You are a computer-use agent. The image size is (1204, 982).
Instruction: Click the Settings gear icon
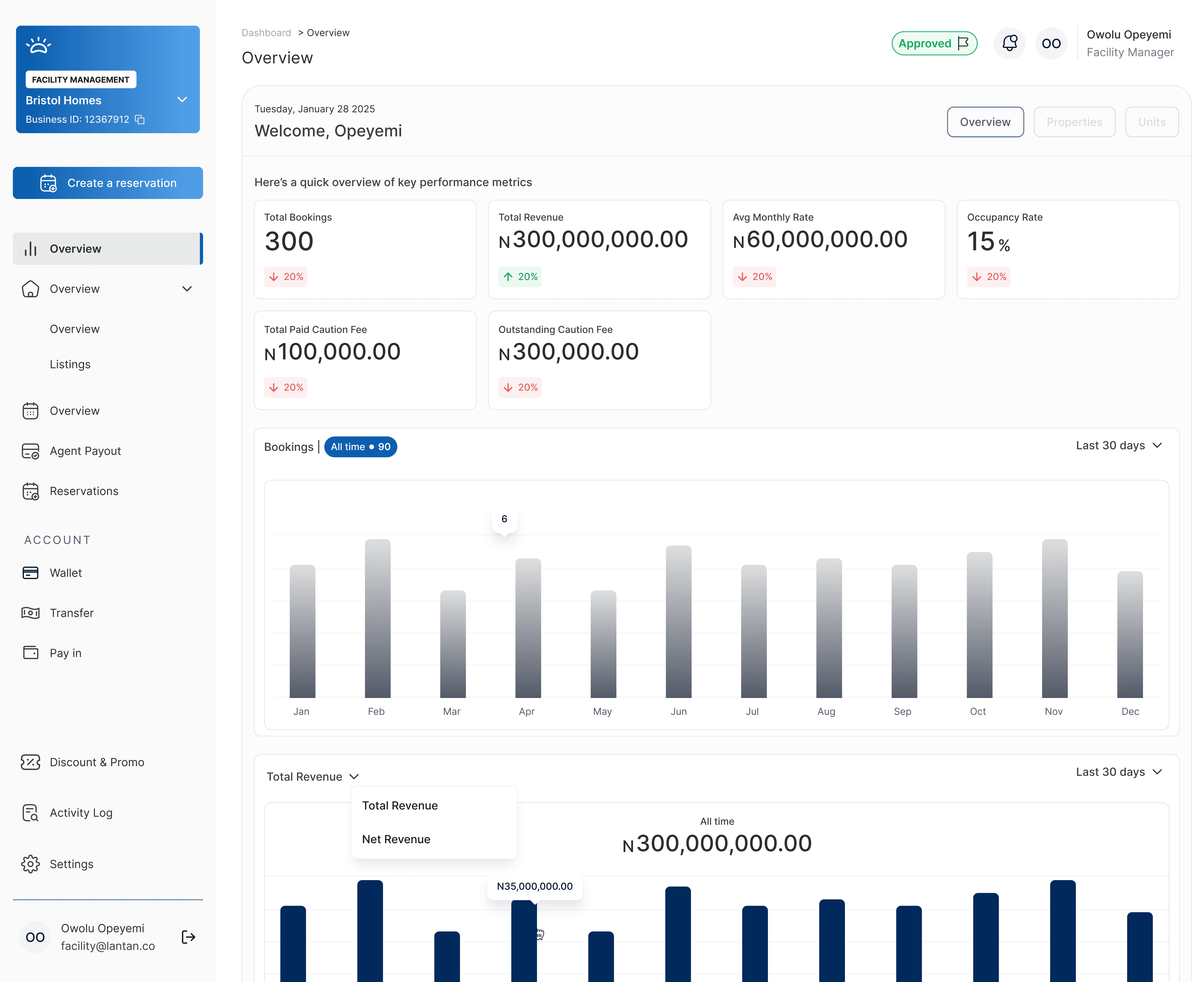click(30, 864)
